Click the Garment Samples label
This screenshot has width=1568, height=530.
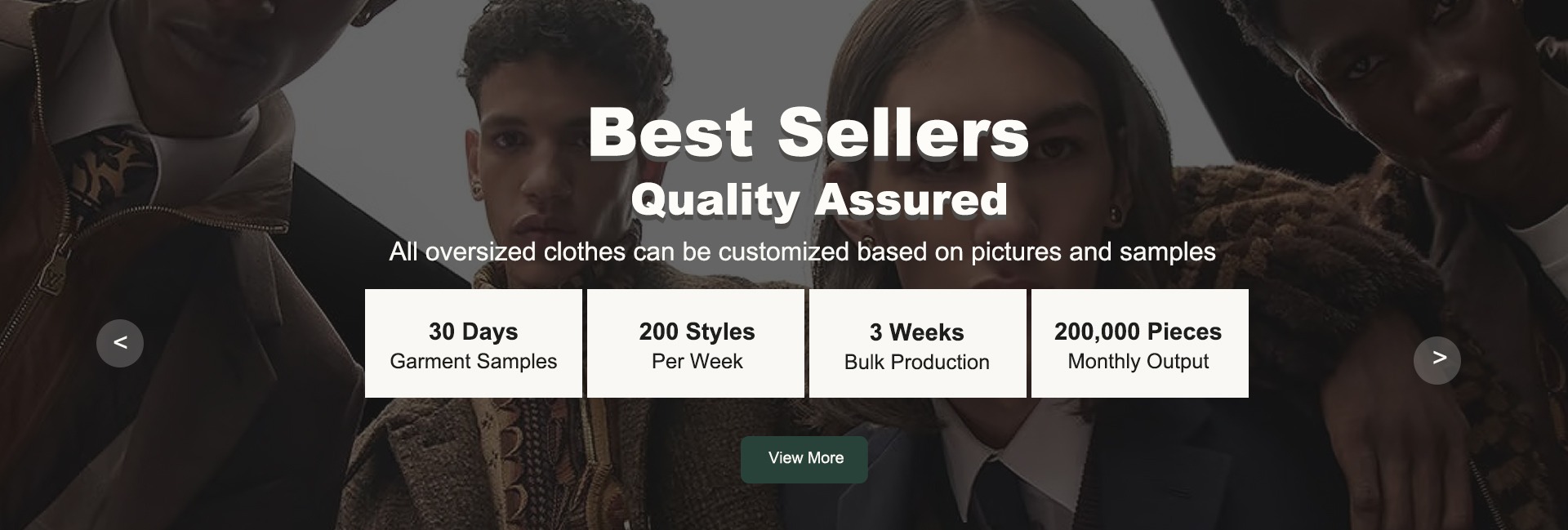tap(474, 361)
